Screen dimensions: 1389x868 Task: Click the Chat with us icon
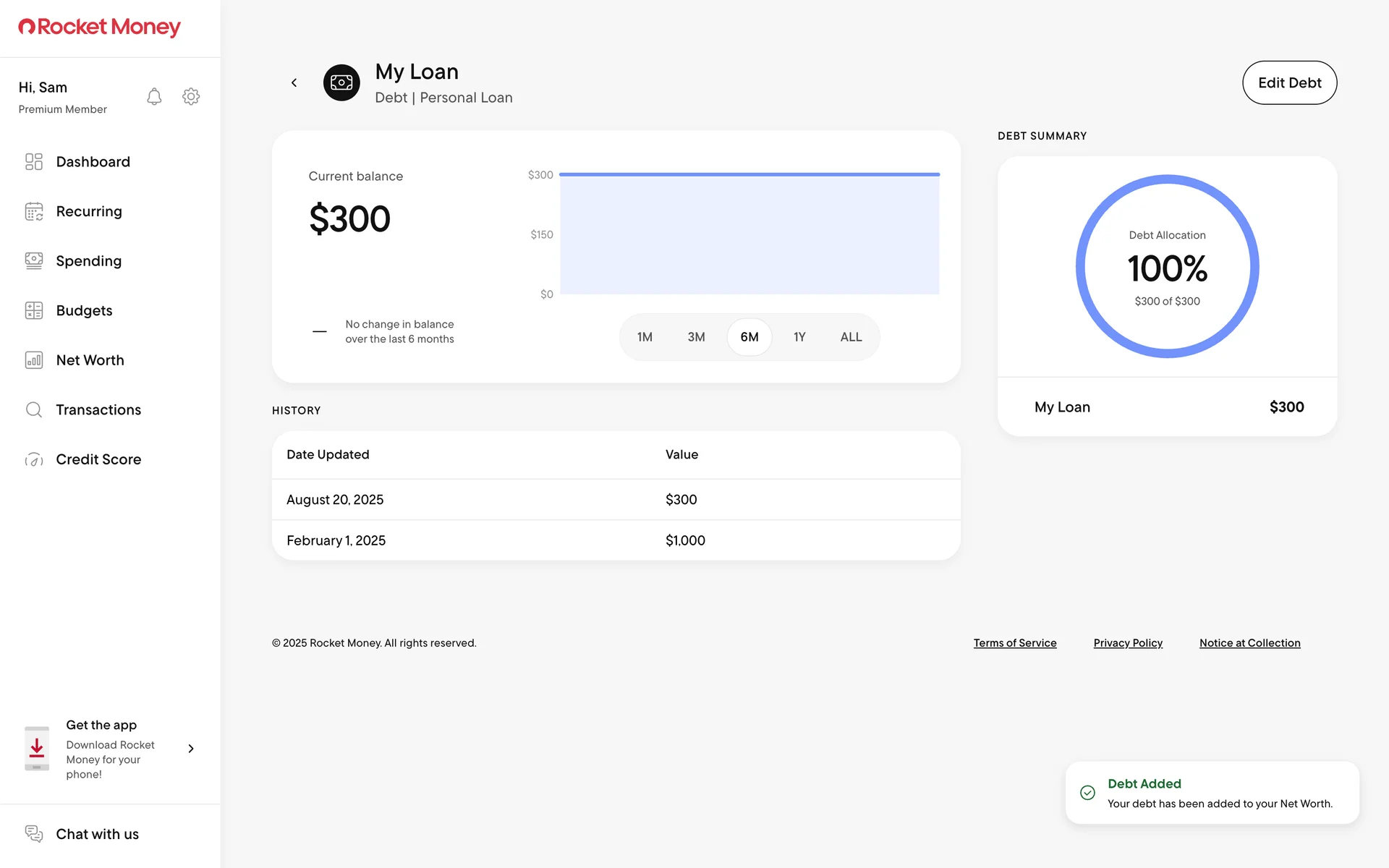(34, 833)
